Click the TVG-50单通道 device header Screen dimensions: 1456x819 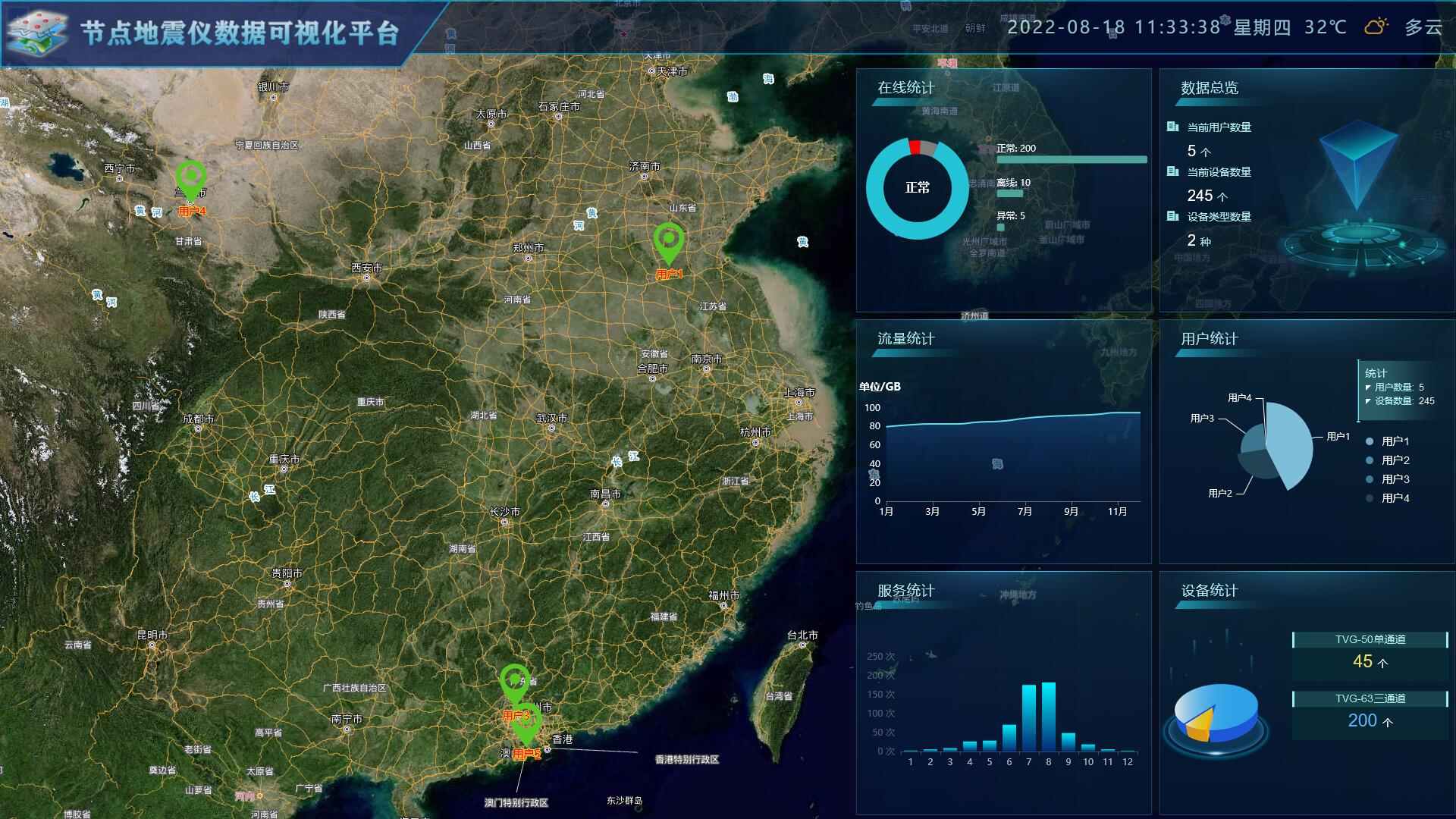click(x=1370, y=639)
